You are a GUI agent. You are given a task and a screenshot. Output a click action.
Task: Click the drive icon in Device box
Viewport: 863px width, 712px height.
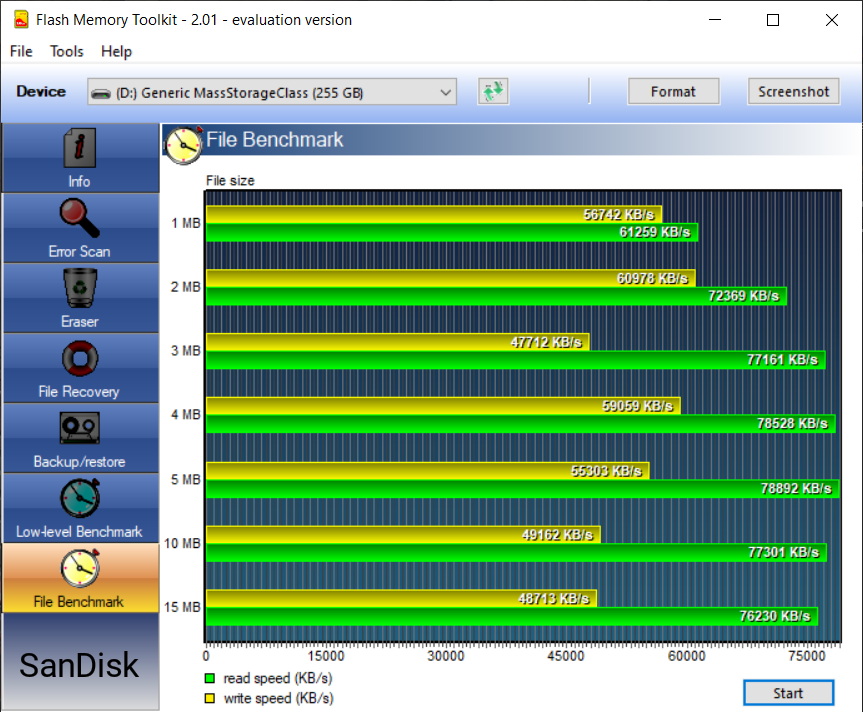[101, 94]
